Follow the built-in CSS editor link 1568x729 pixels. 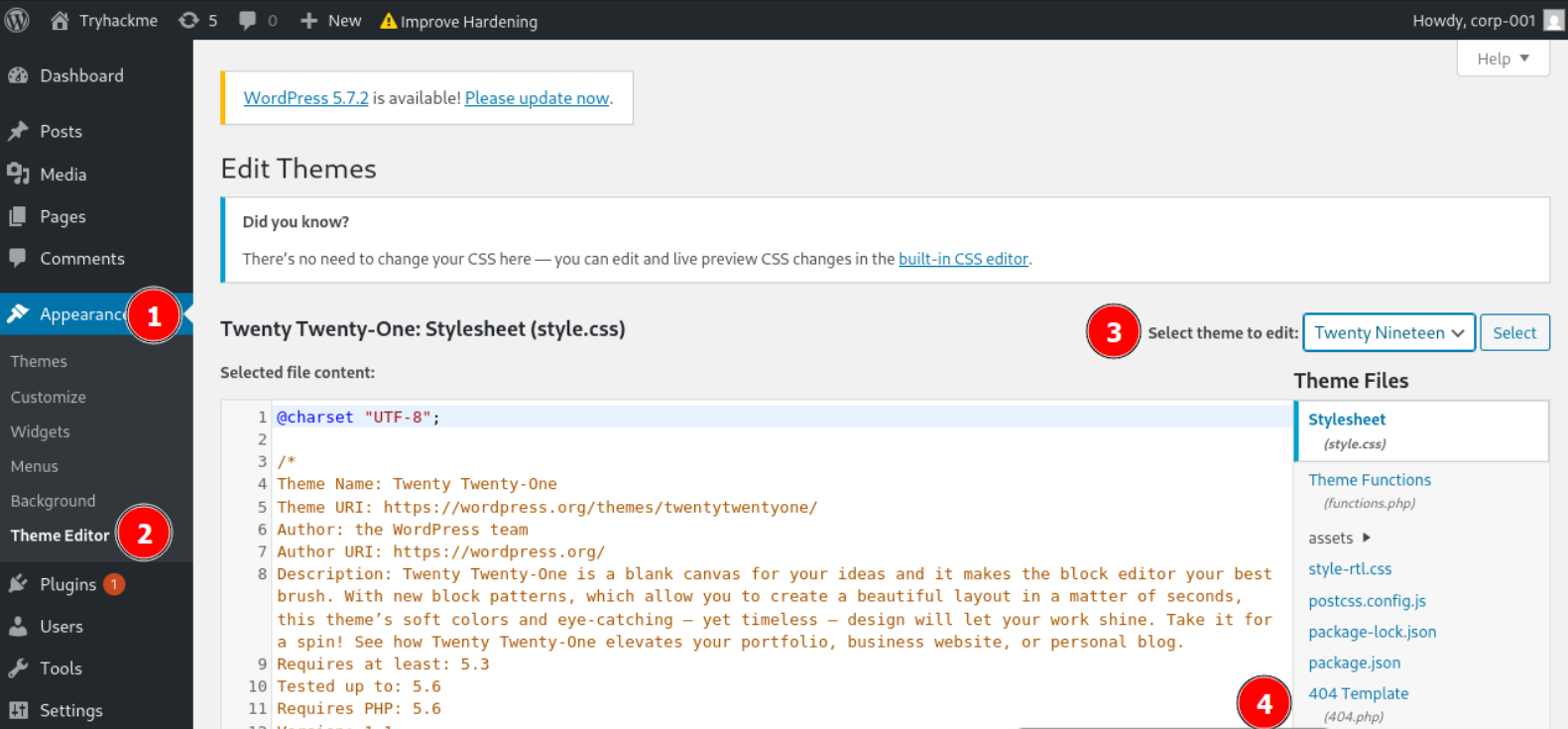[963, 259]
